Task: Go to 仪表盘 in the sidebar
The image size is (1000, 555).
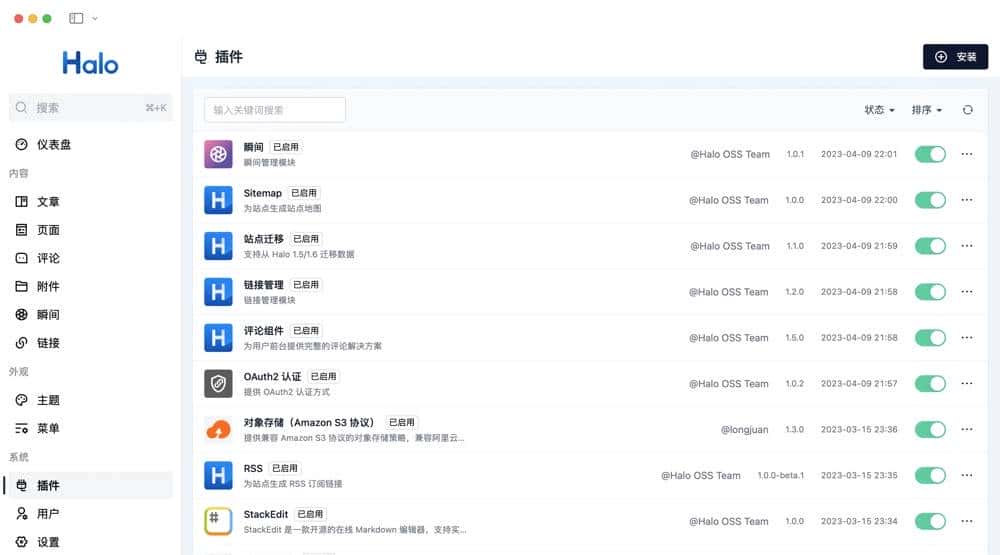Action: pos(54,145)
